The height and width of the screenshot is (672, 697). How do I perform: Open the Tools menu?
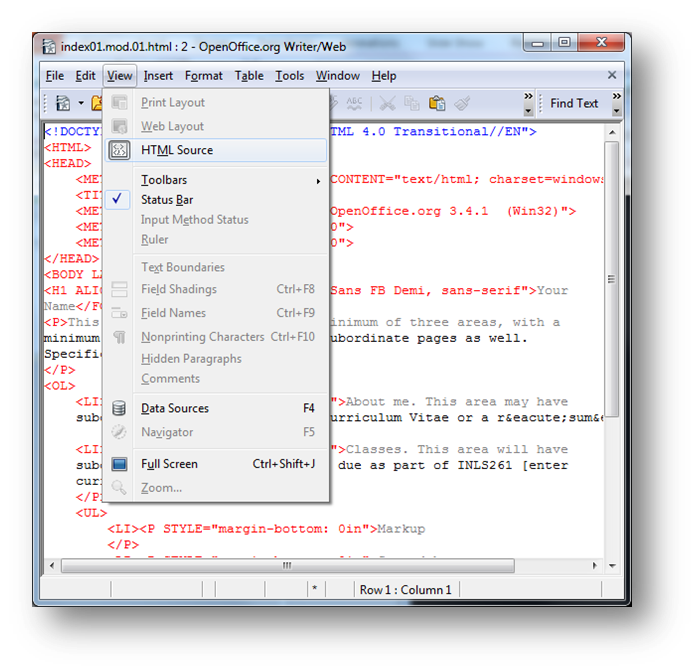click(290, 76)
